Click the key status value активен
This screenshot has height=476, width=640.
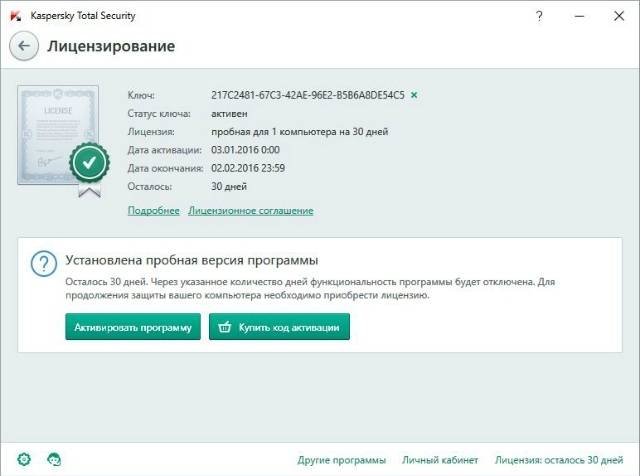click(x=229, y=113)
